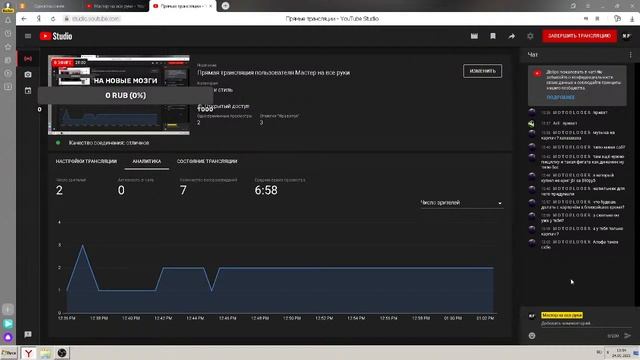
Task: Click the system tray clock
Action: 621,353
